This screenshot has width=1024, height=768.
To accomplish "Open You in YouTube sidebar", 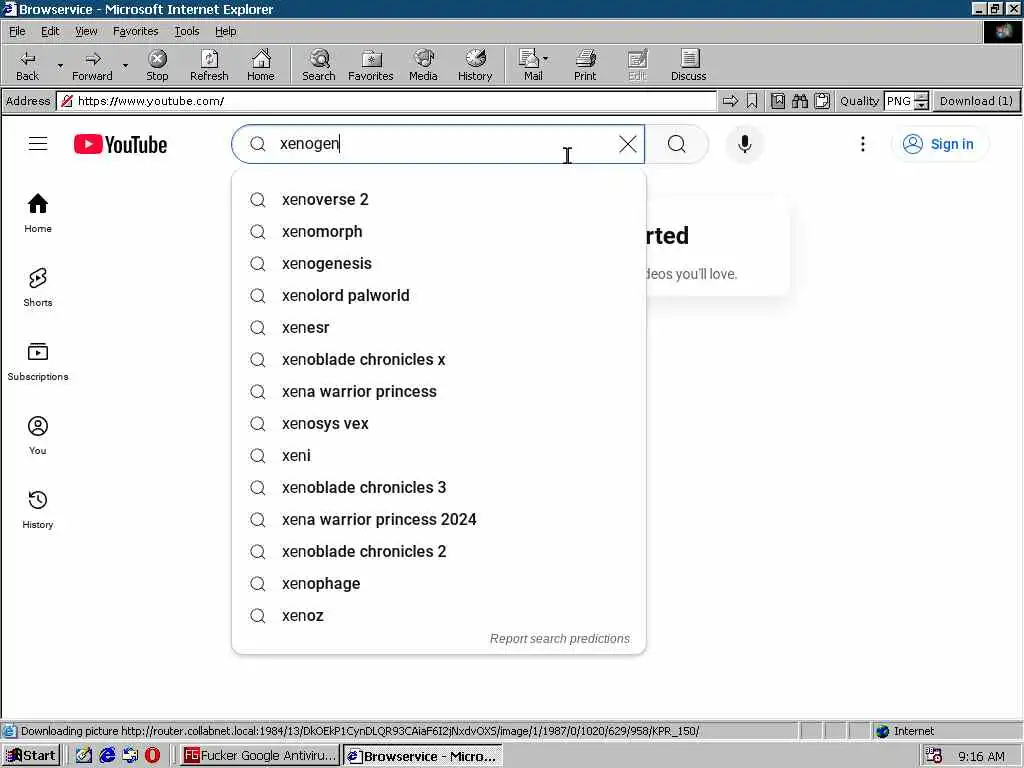I will (38, 435).
